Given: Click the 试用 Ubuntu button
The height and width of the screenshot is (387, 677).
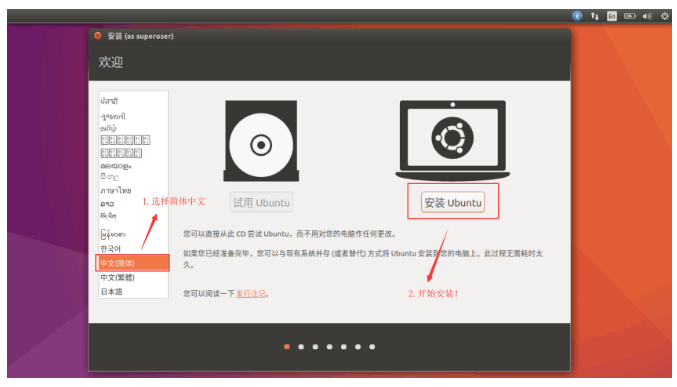Looking at the screenshot, I should pyautogui.click(x=261, y=202).
